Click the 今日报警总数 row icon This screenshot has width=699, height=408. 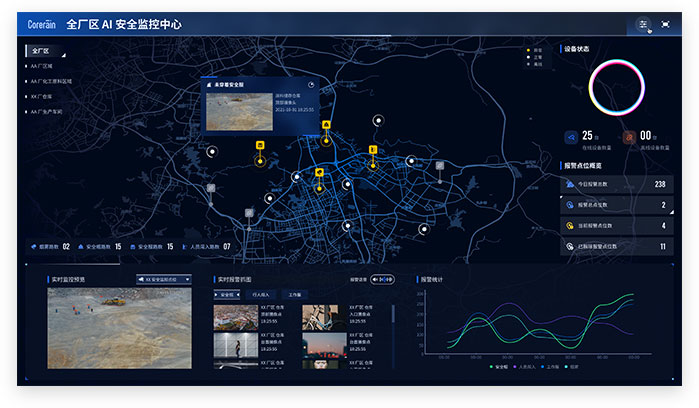569,184
